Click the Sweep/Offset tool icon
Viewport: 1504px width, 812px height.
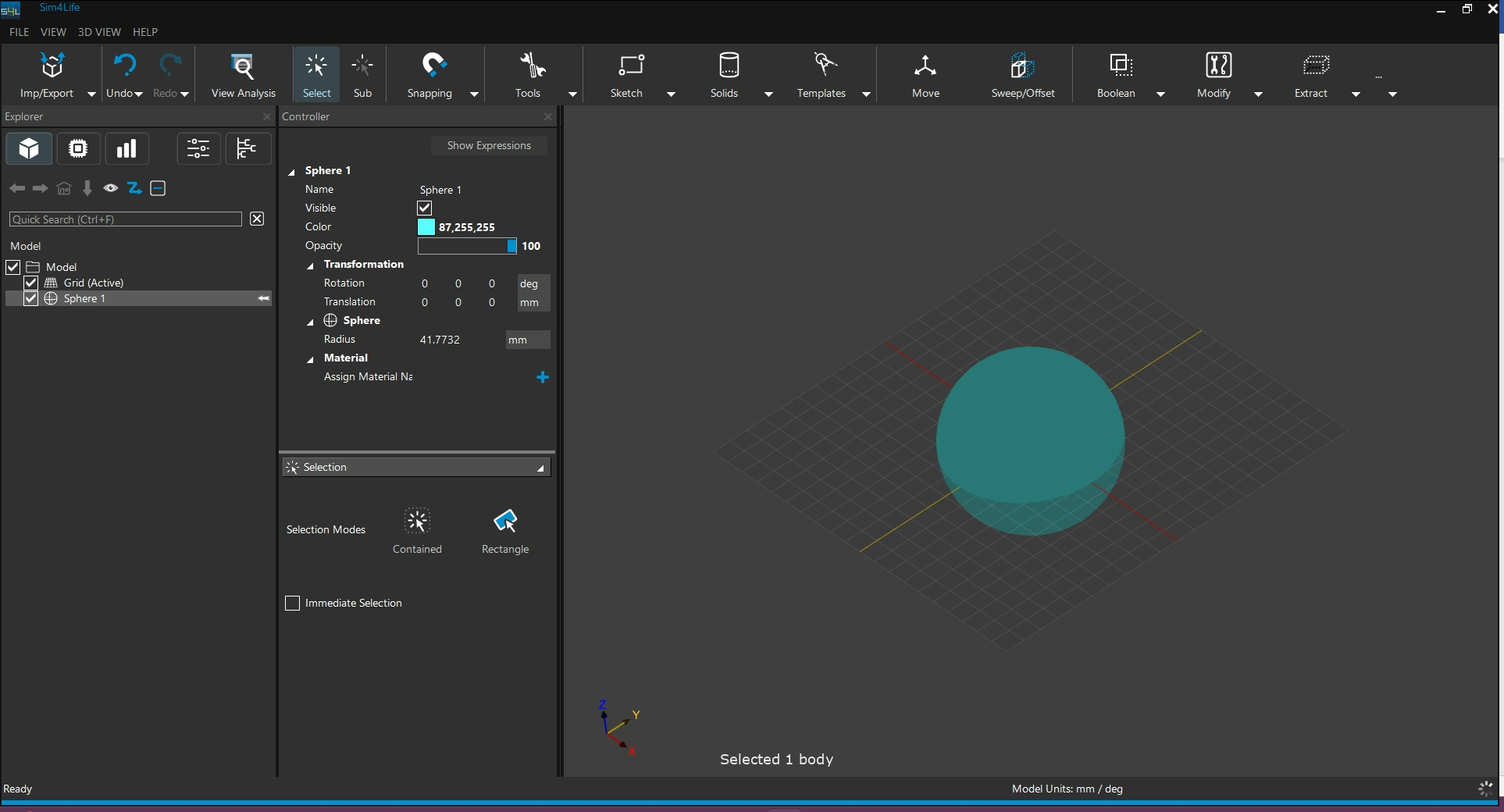click(x=1022, y=66)
